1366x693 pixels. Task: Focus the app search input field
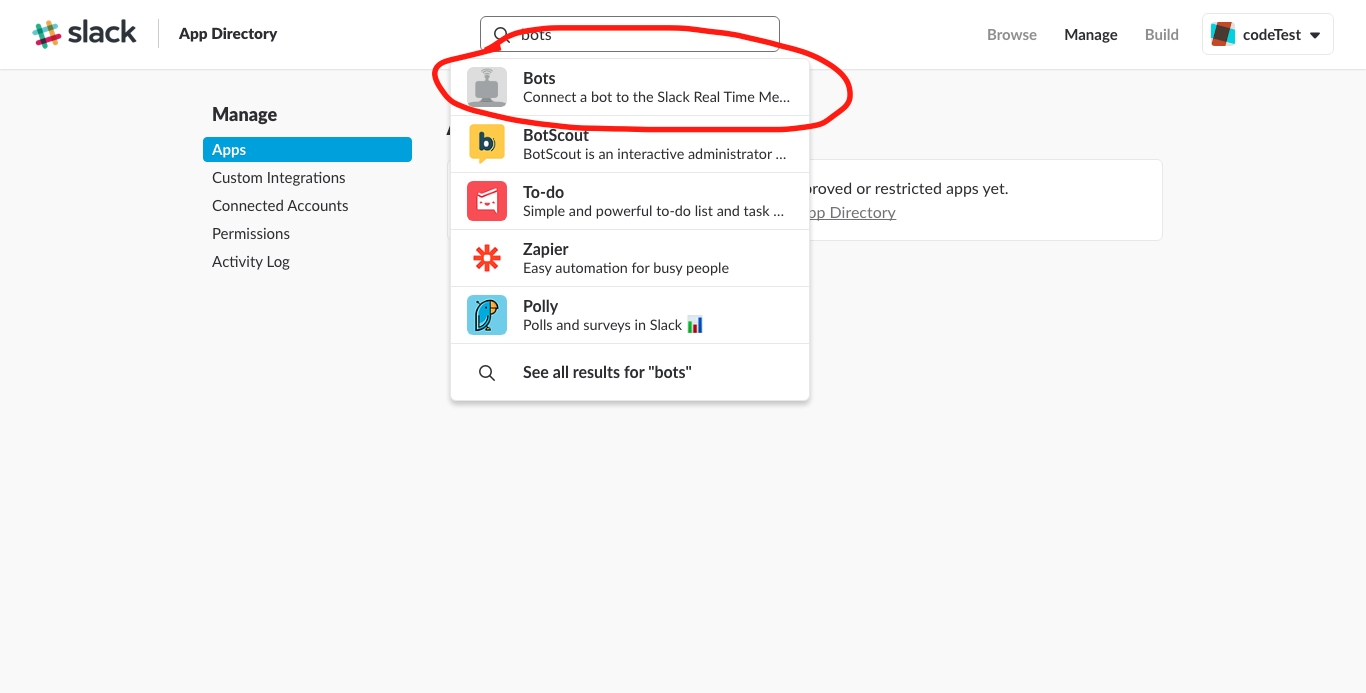click(x=629, y=34)
